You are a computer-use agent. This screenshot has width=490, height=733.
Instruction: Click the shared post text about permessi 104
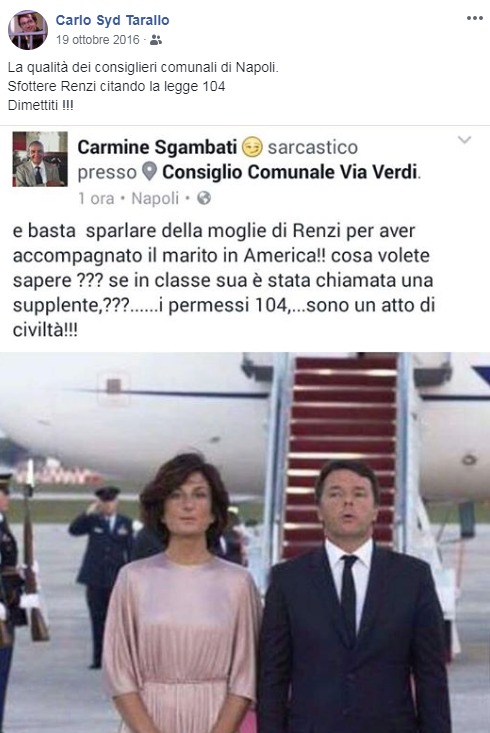(x=224, y=280)
